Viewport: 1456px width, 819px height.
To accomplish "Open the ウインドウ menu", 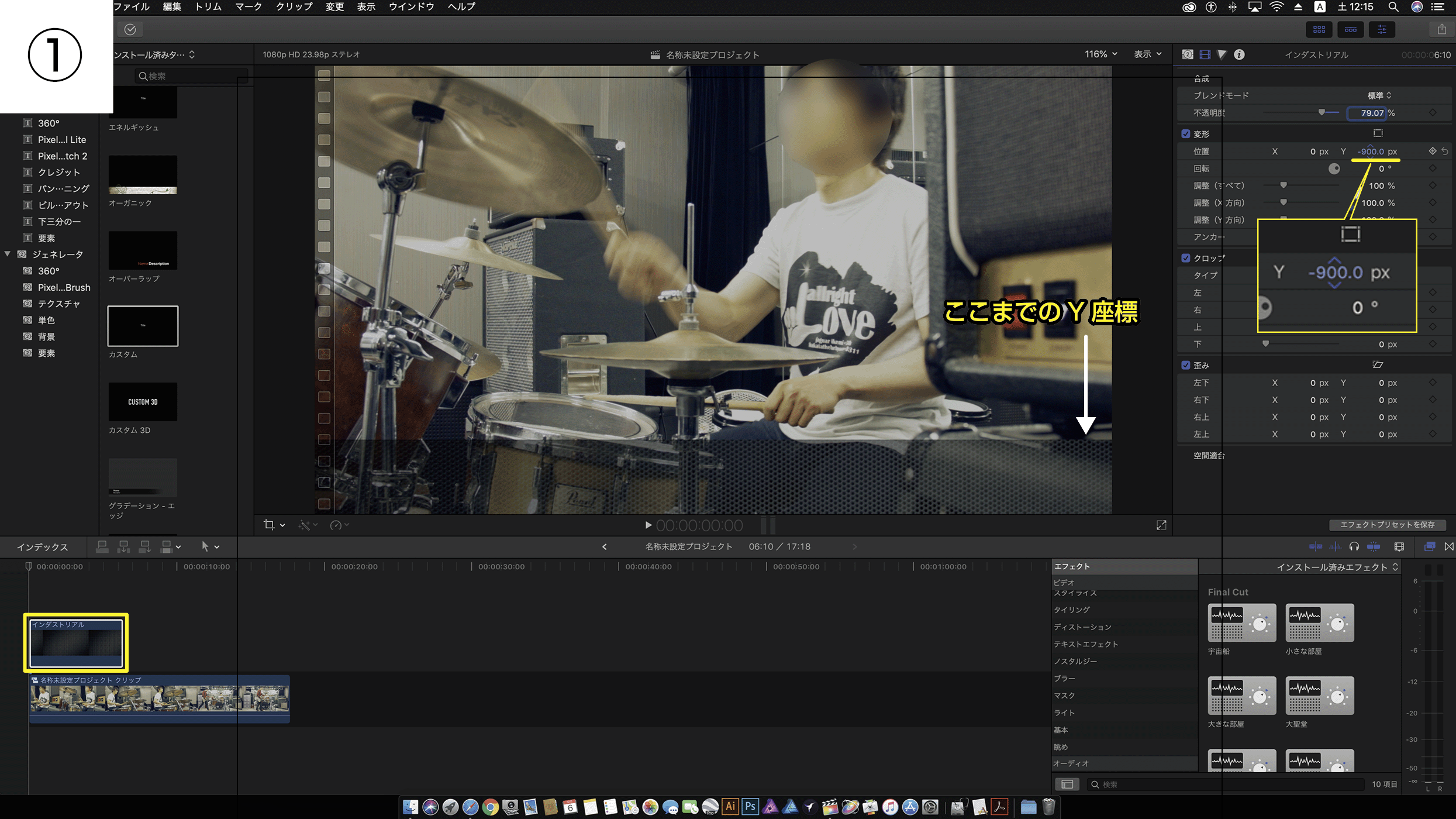I will [411, 7].
